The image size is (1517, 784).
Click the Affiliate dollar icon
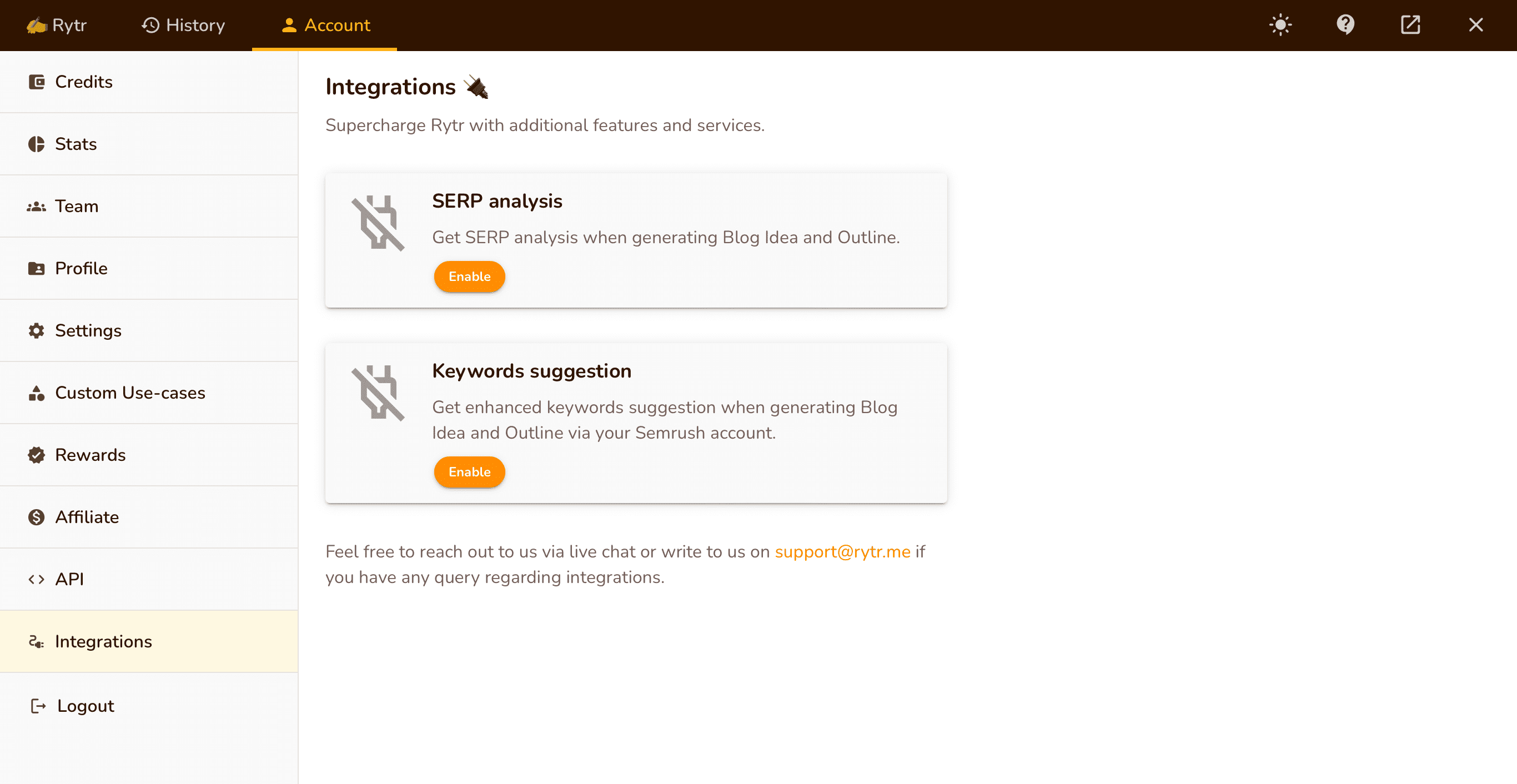coord(37,517)
